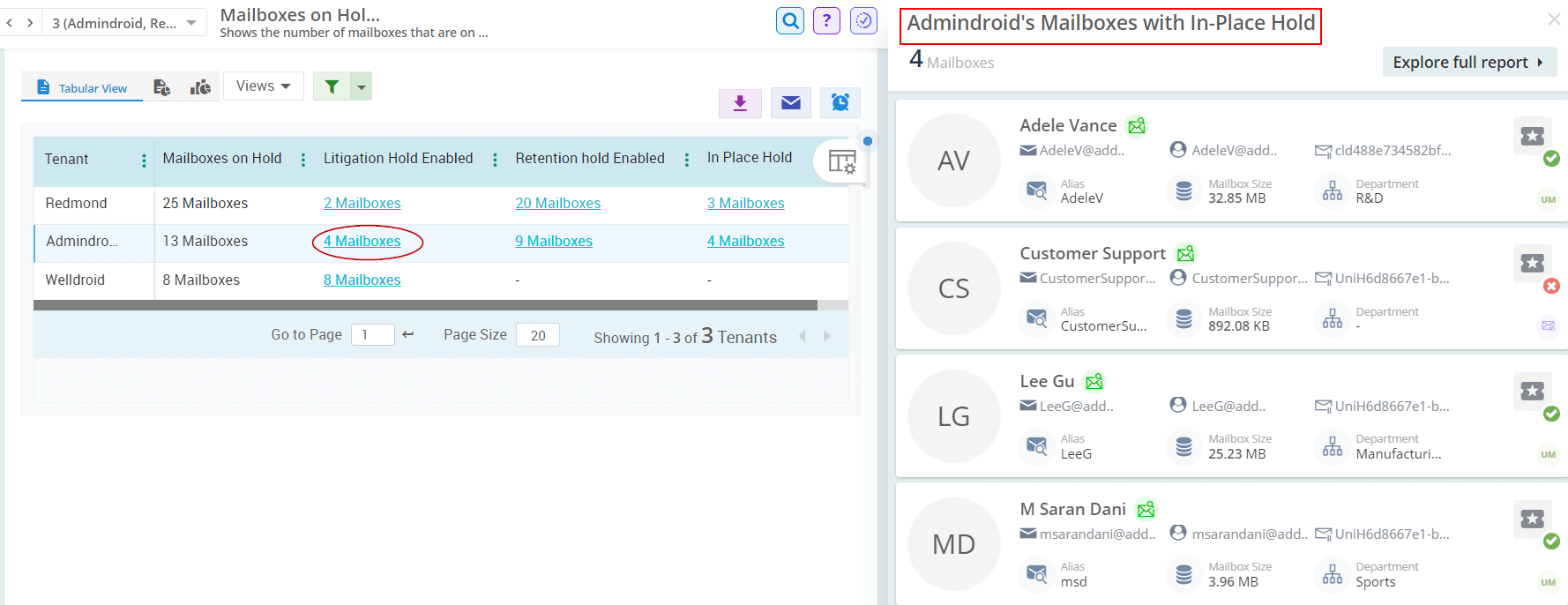This screenshot has height=605, width=1568.
Task: Click the Department icon on M Saran Dani card
Action: (1333, 574)
